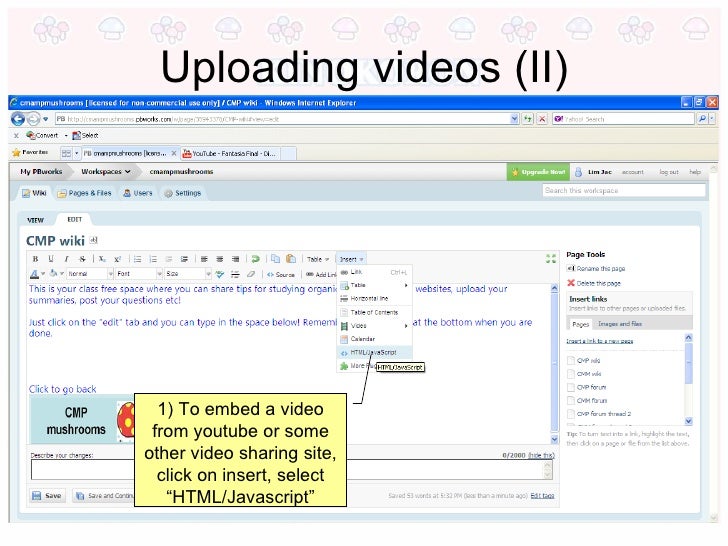Open Table submenu in Insert menu
Image resolution: width=728 pixels, height=546 pixels.
(x=374, y=285)
